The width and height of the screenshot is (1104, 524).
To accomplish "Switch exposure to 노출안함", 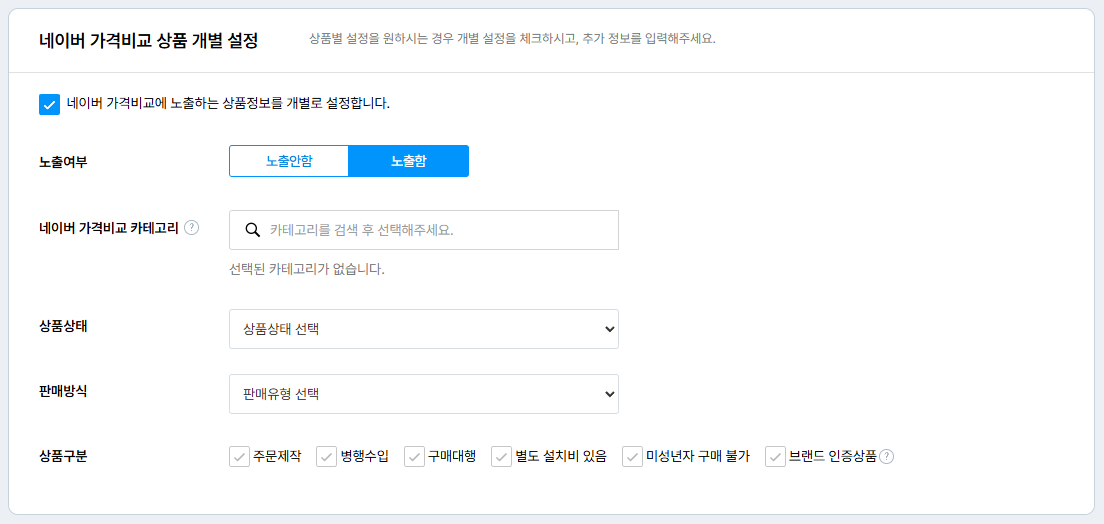I will (289, 161).
